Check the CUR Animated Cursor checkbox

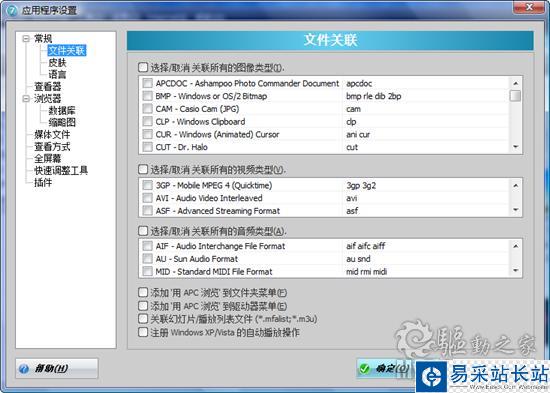pos(148,134)
